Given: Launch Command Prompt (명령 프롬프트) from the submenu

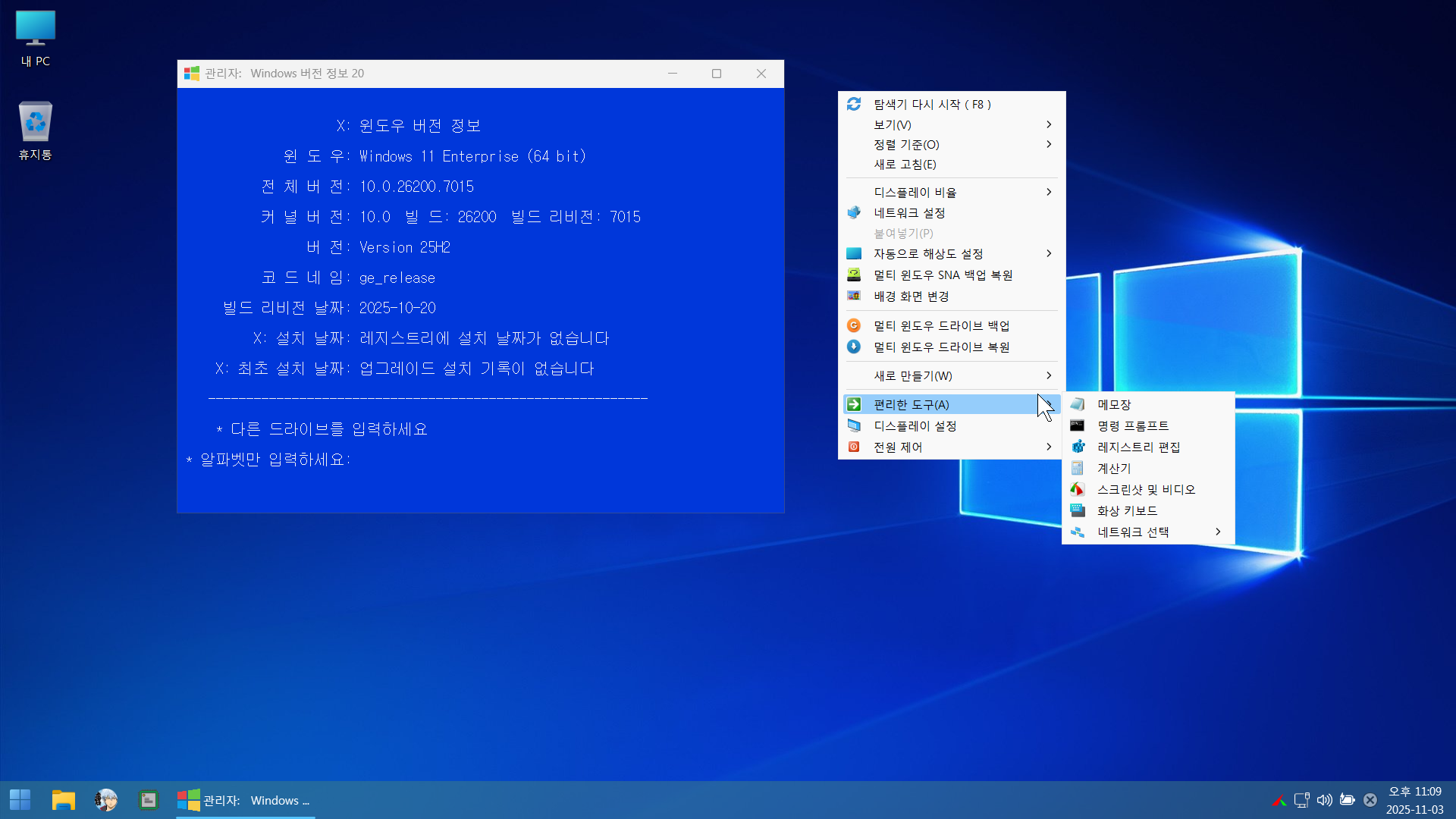Looking at the screenshot, I should pos(1132,426).
